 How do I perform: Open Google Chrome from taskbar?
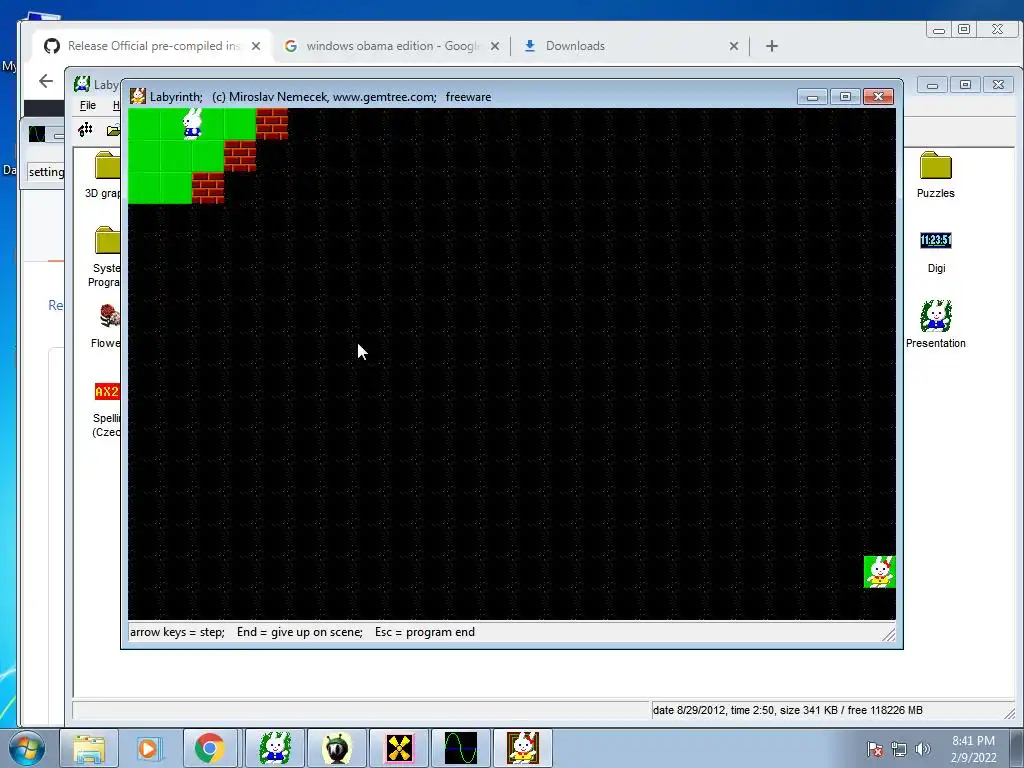tap(209, 748)
